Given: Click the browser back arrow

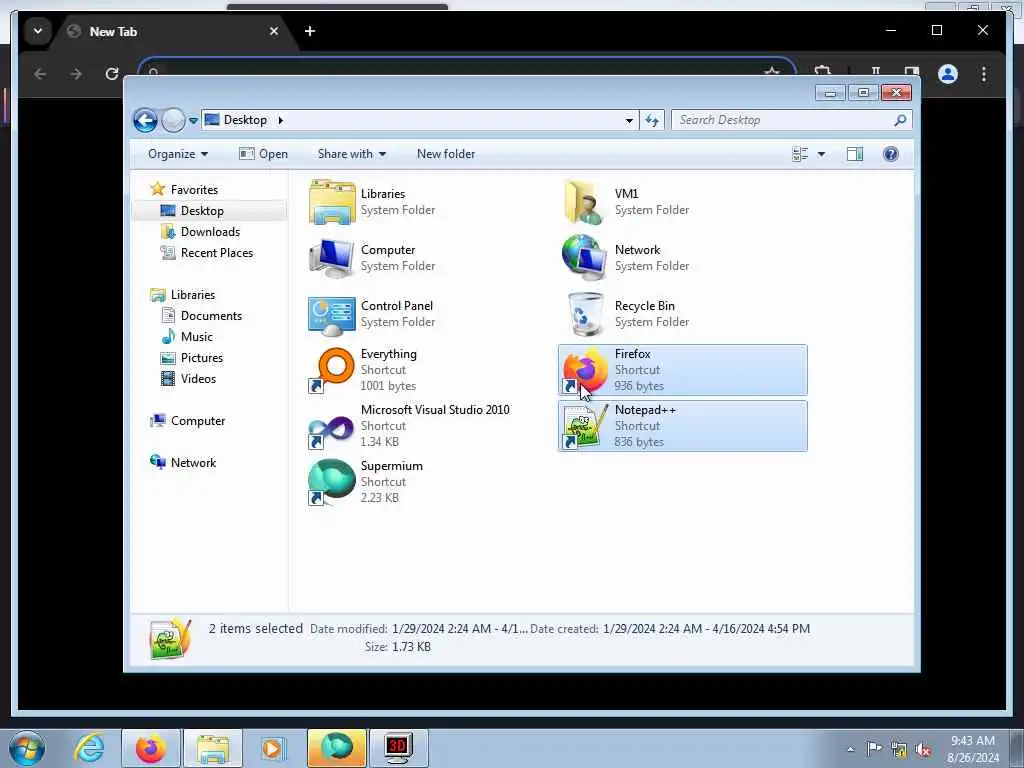Looking at the screenshot, I should (40, 74).
